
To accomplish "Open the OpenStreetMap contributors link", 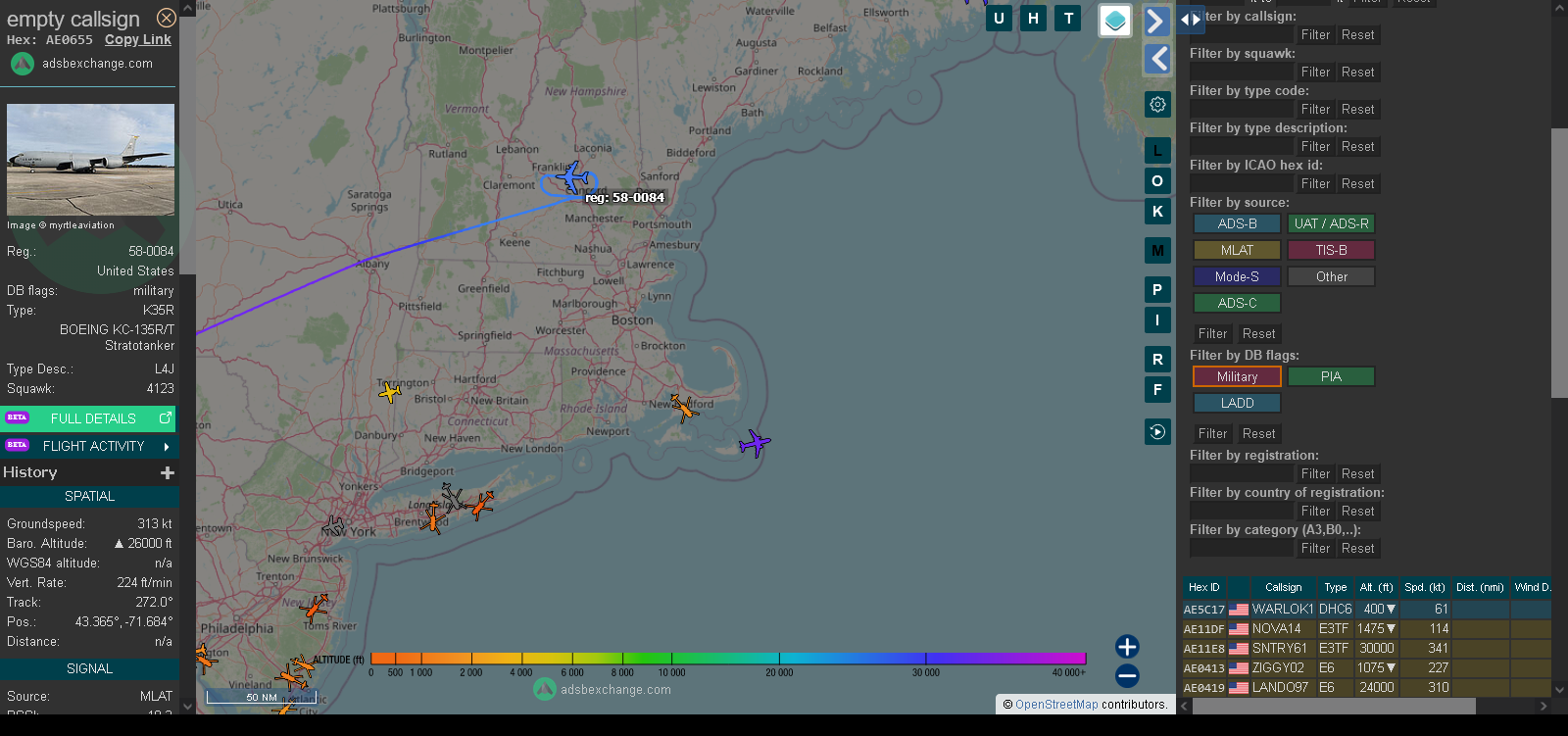I will point(1056,705).
